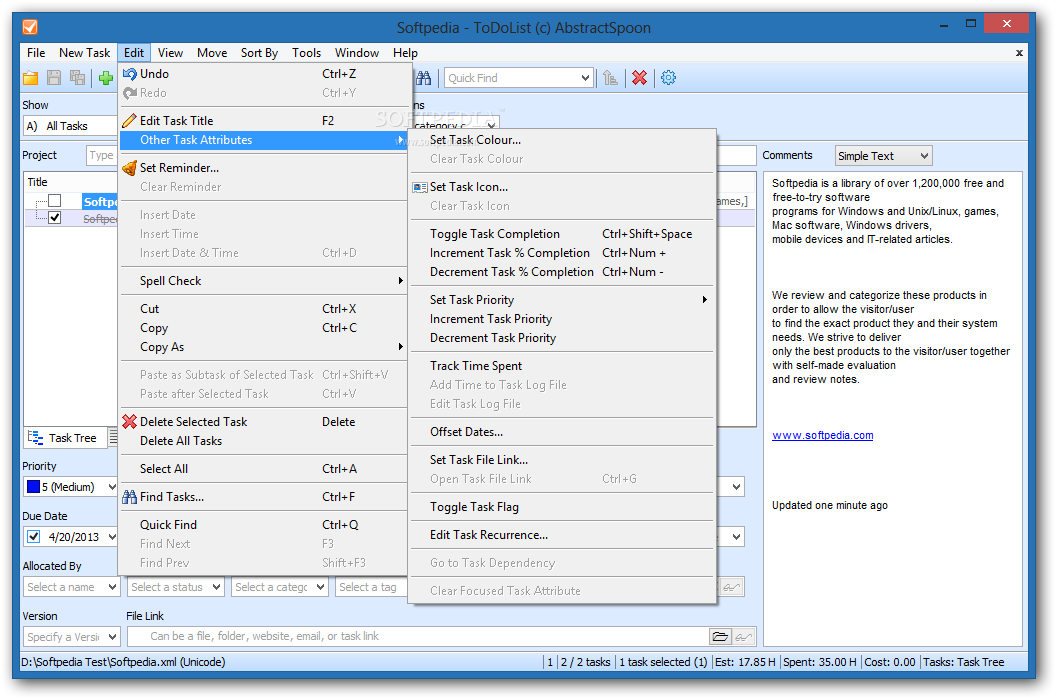The height and width of the screenshot is (699, 1056).
Task: Click the folder browse icon in File Link field
Action: (720, 636)
